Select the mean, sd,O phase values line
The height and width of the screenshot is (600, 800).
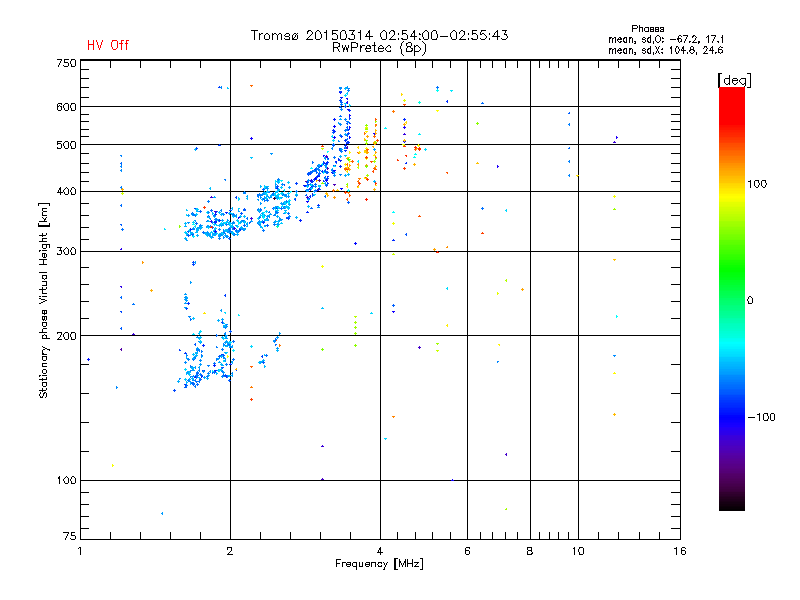point(666,40)
